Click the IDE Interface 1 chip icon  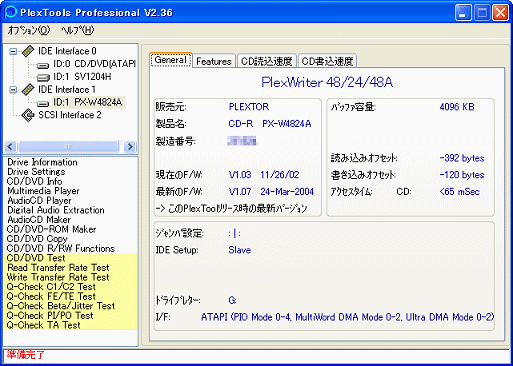[28, 89]
